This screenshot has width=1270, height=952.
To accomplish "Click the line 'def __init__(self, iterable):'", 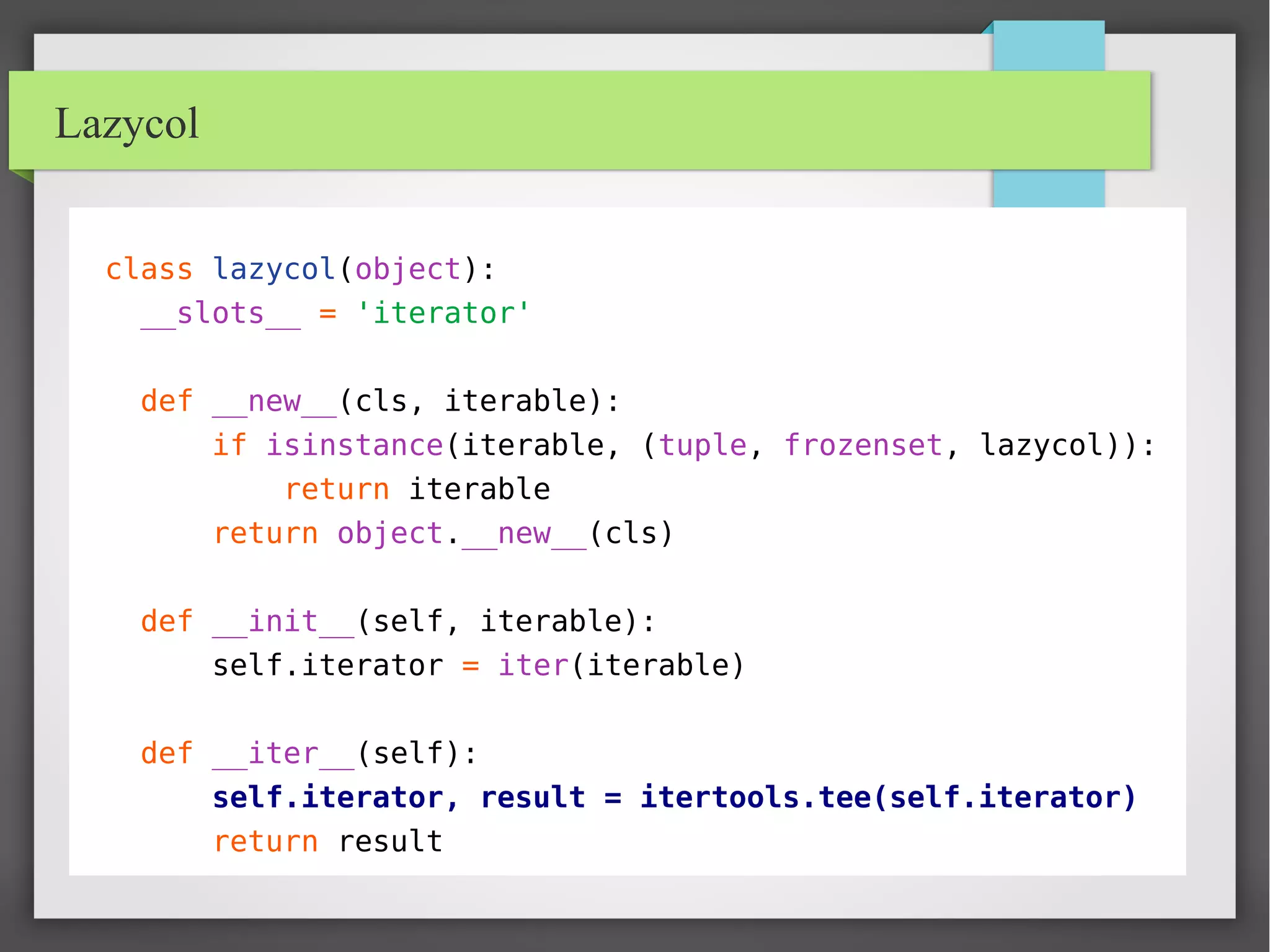I will coord(397,621).
